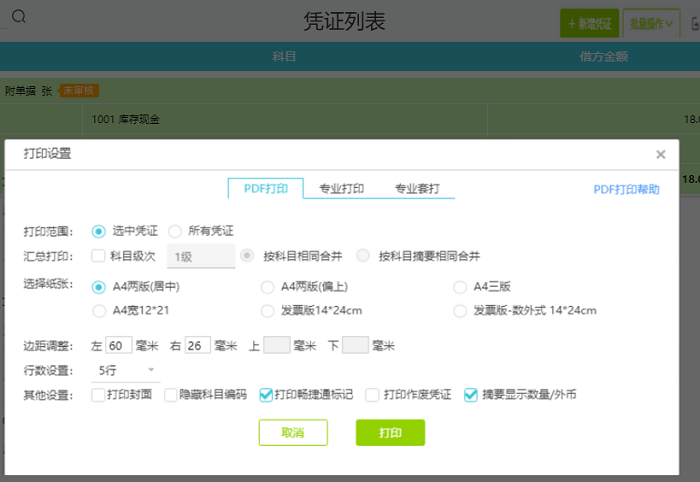Select the PDF打印 tab

click(x=265, y=188)
